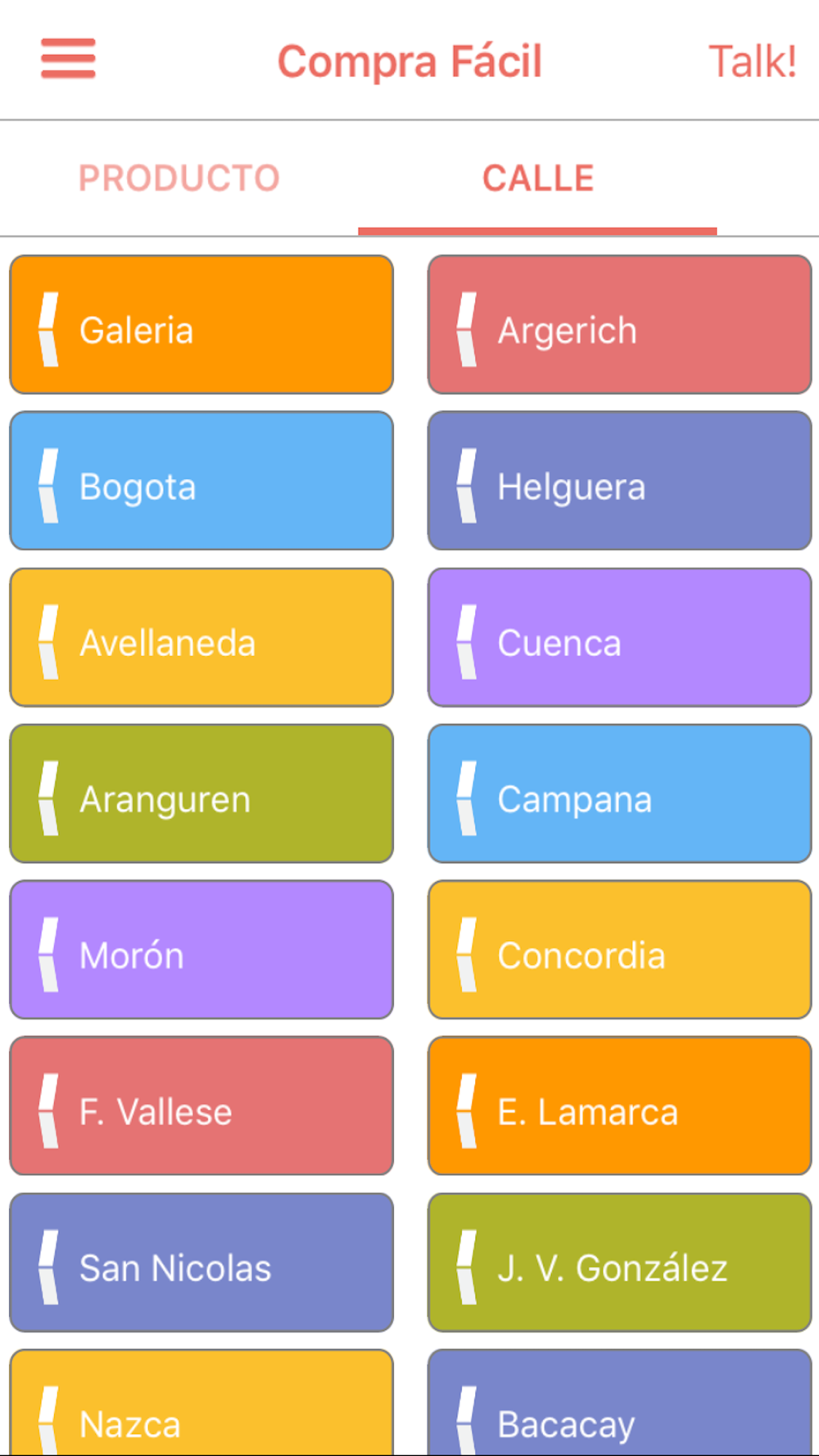Screen dimensions: 819x1456
Task: Open the Concordia street button
Action: coord(620,950)
